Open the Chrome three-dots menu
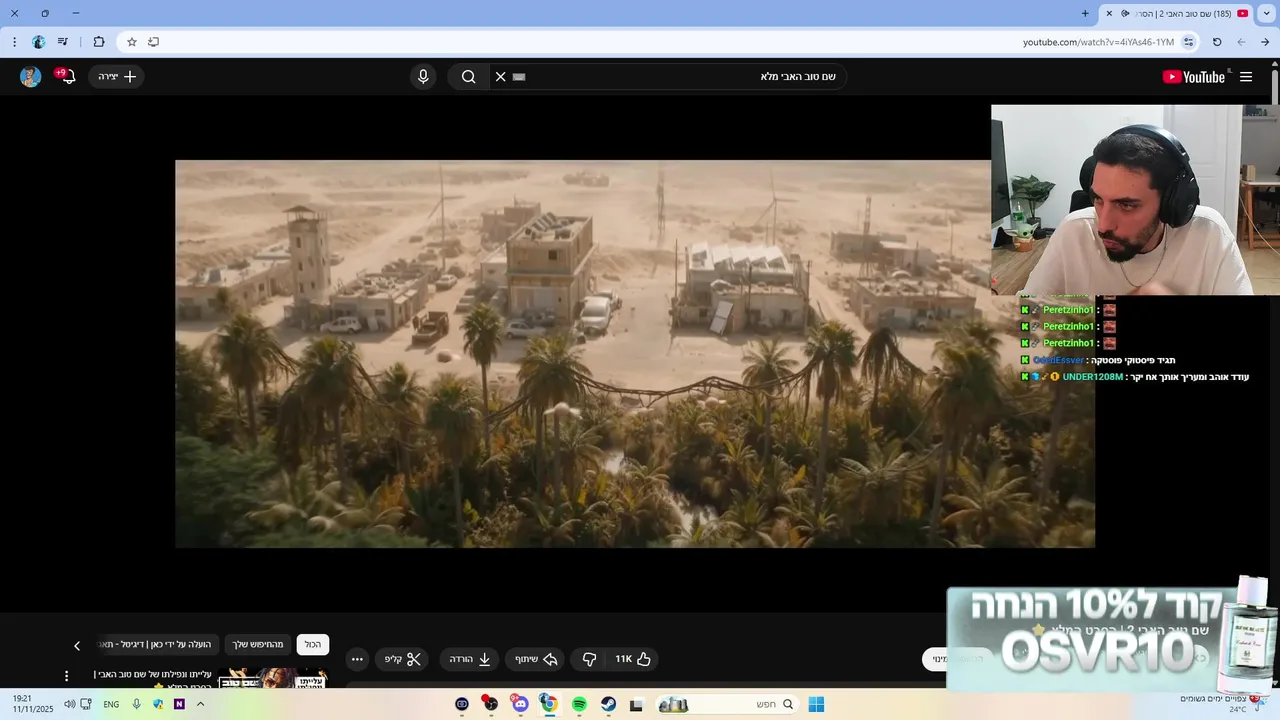Screen dimensions: 1280x720 tap(14, 42)
